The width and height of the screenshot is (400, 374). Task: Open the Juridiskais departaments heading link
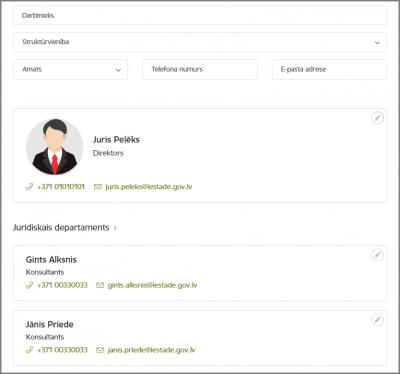61,228
